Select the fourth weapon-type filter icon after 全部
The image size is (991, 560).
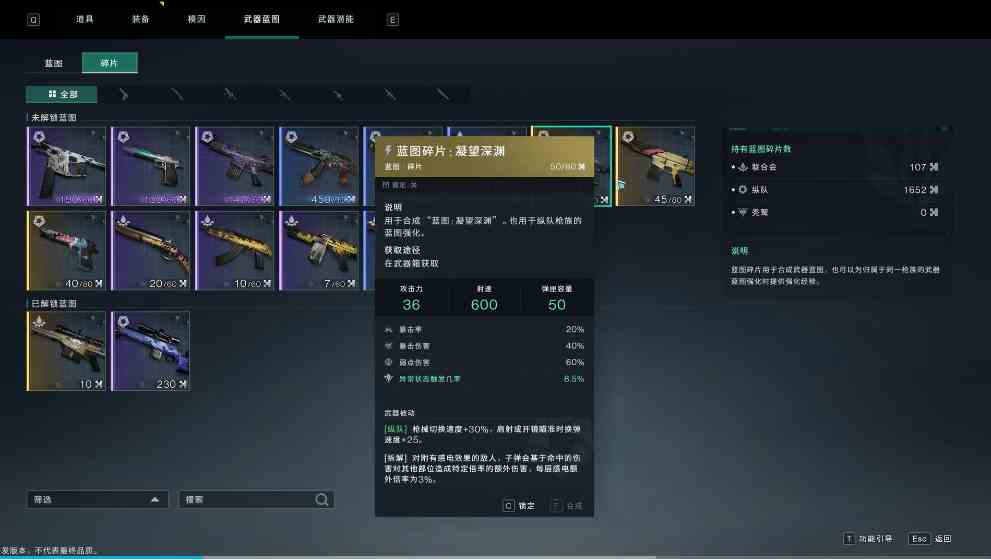284,94
